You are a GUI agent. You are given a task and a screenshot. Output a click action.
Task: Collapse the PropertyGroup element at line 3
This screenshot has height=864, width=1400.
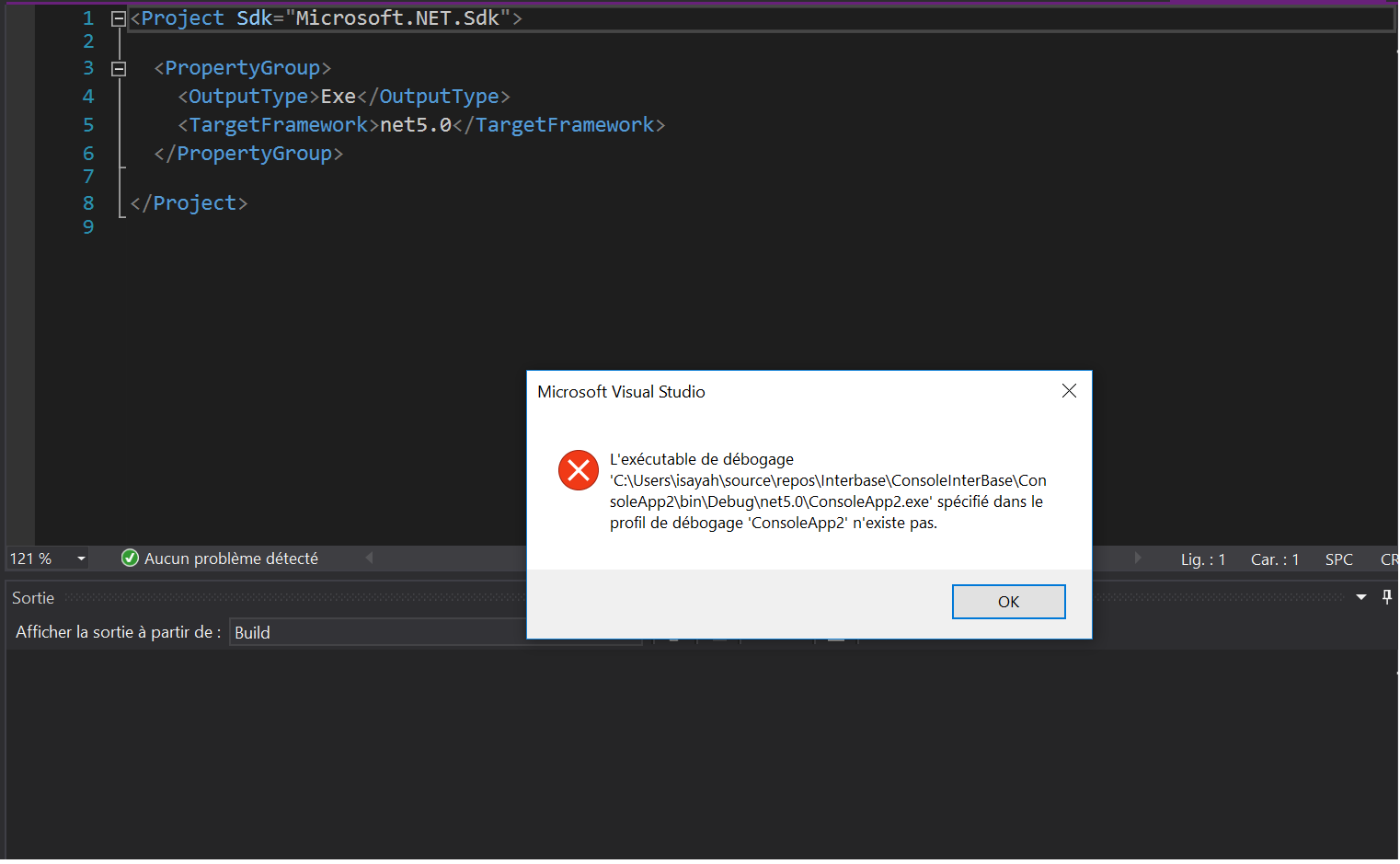(x=118, y=67)
